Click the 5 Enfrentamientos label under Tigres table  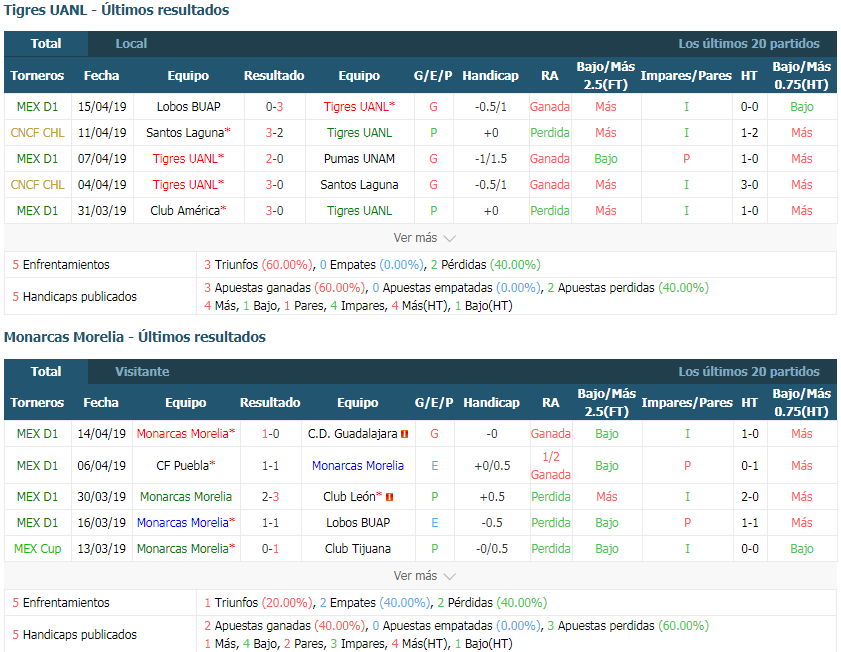61,264
